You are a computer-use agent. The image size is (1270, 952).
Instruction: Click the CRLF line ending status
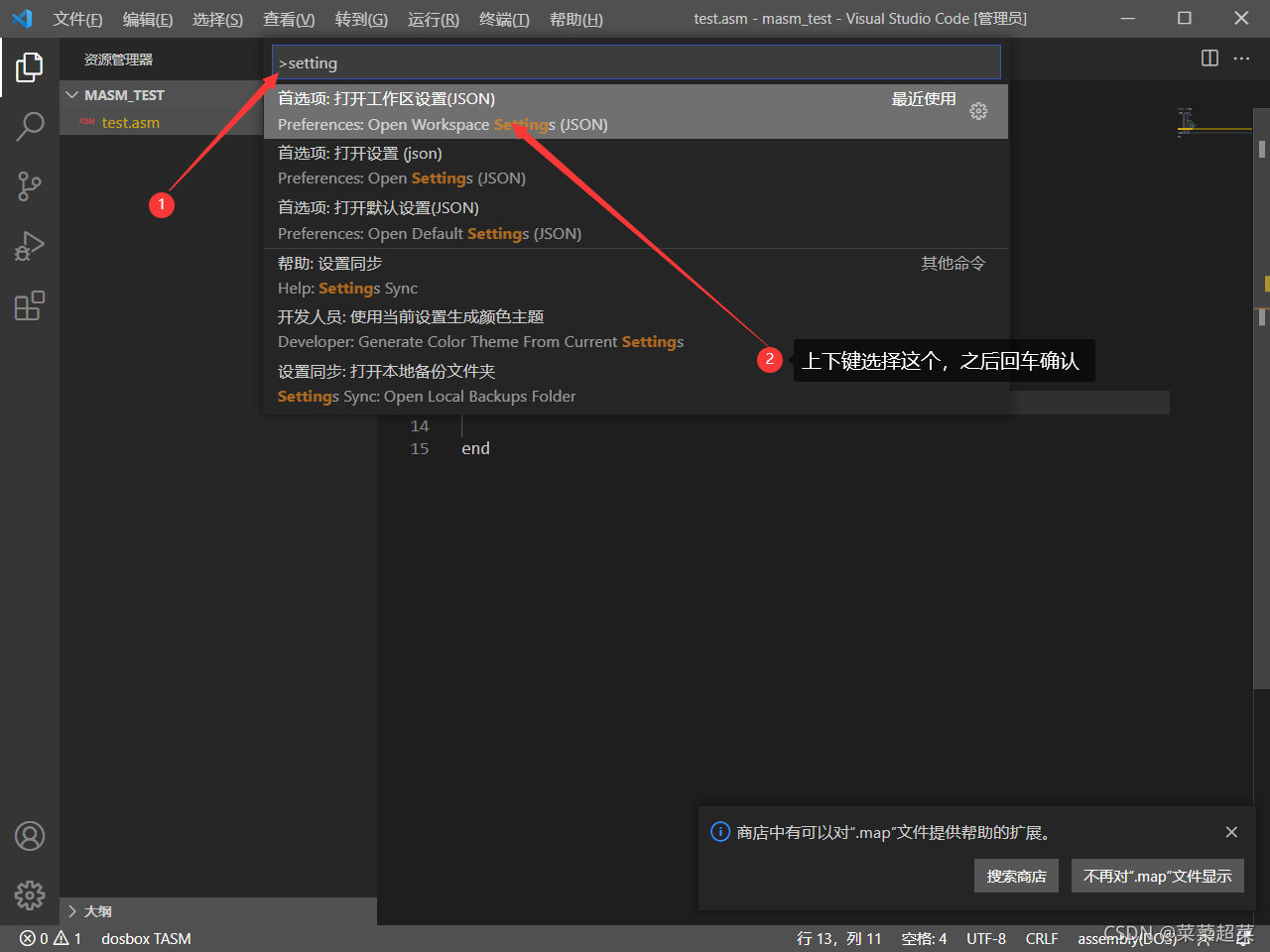pos(1042,938)
